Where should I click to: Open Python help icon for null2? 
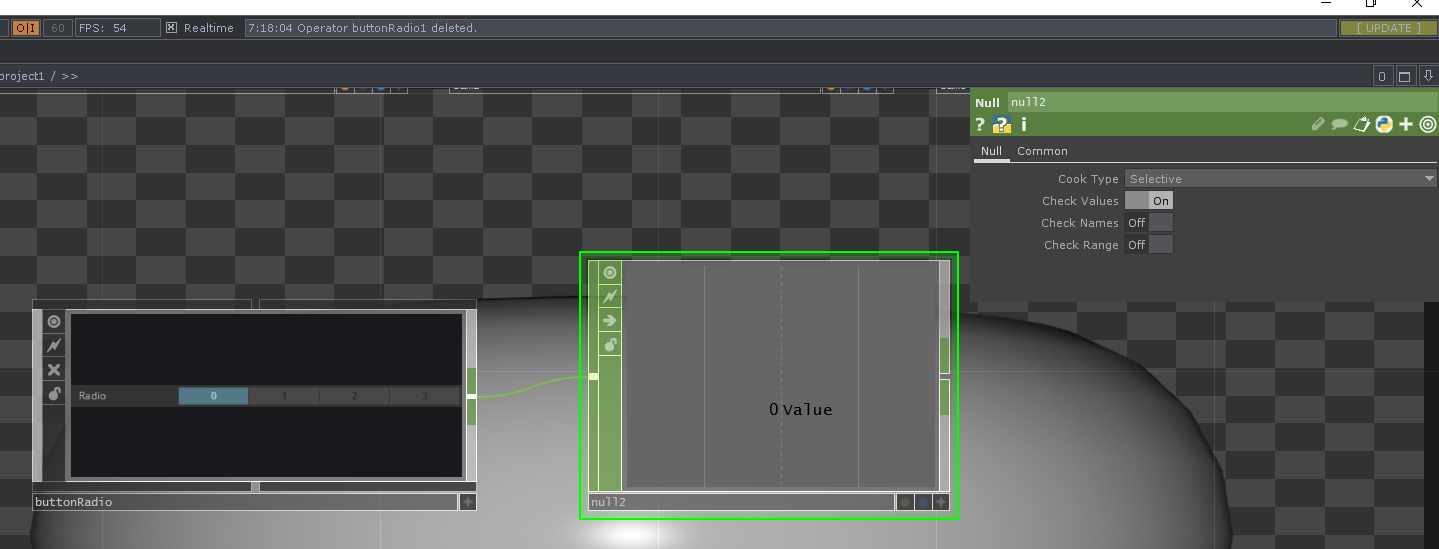[1002, 125]
